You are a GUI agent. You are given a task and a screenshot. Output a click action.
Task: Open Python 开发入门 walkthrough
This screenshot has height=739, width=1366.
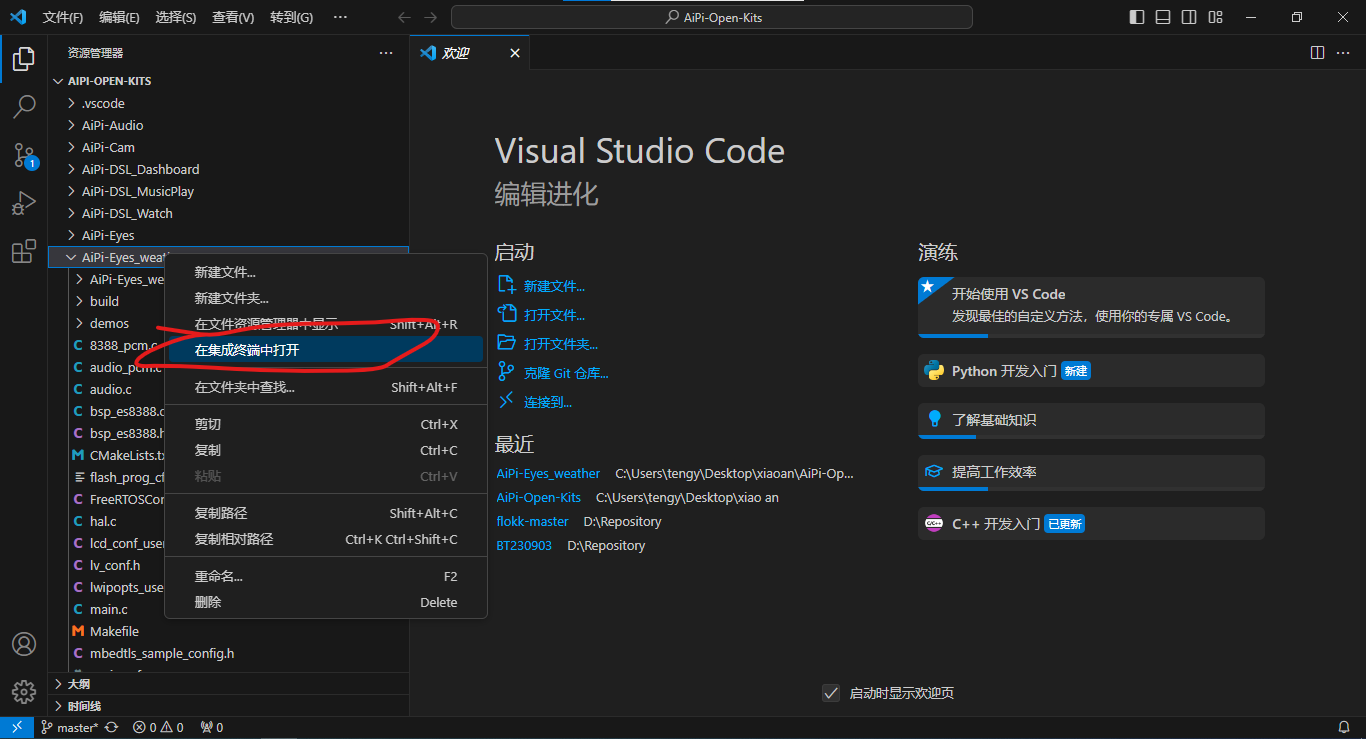tap(1091, 370)
